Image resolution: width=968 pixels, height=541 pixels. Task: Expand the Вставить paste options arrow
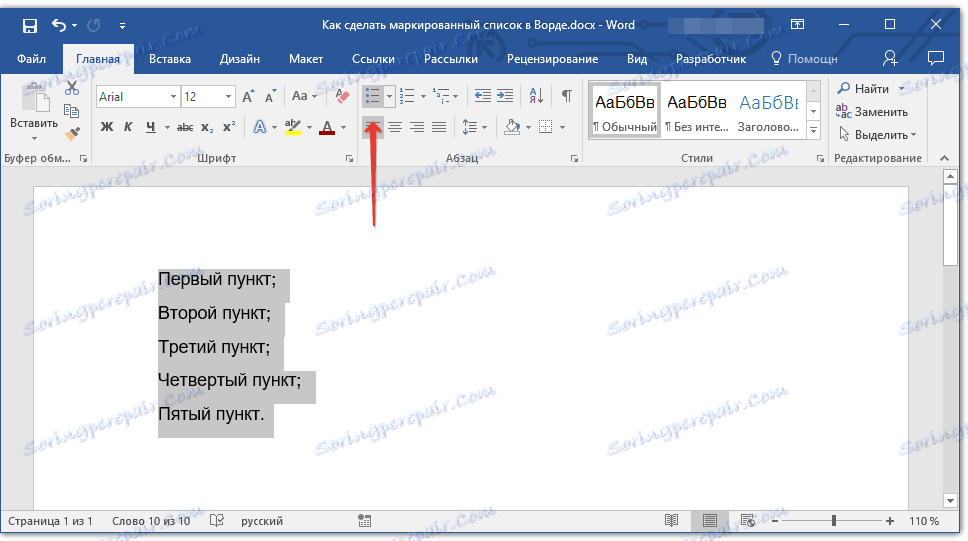(34, 138)
